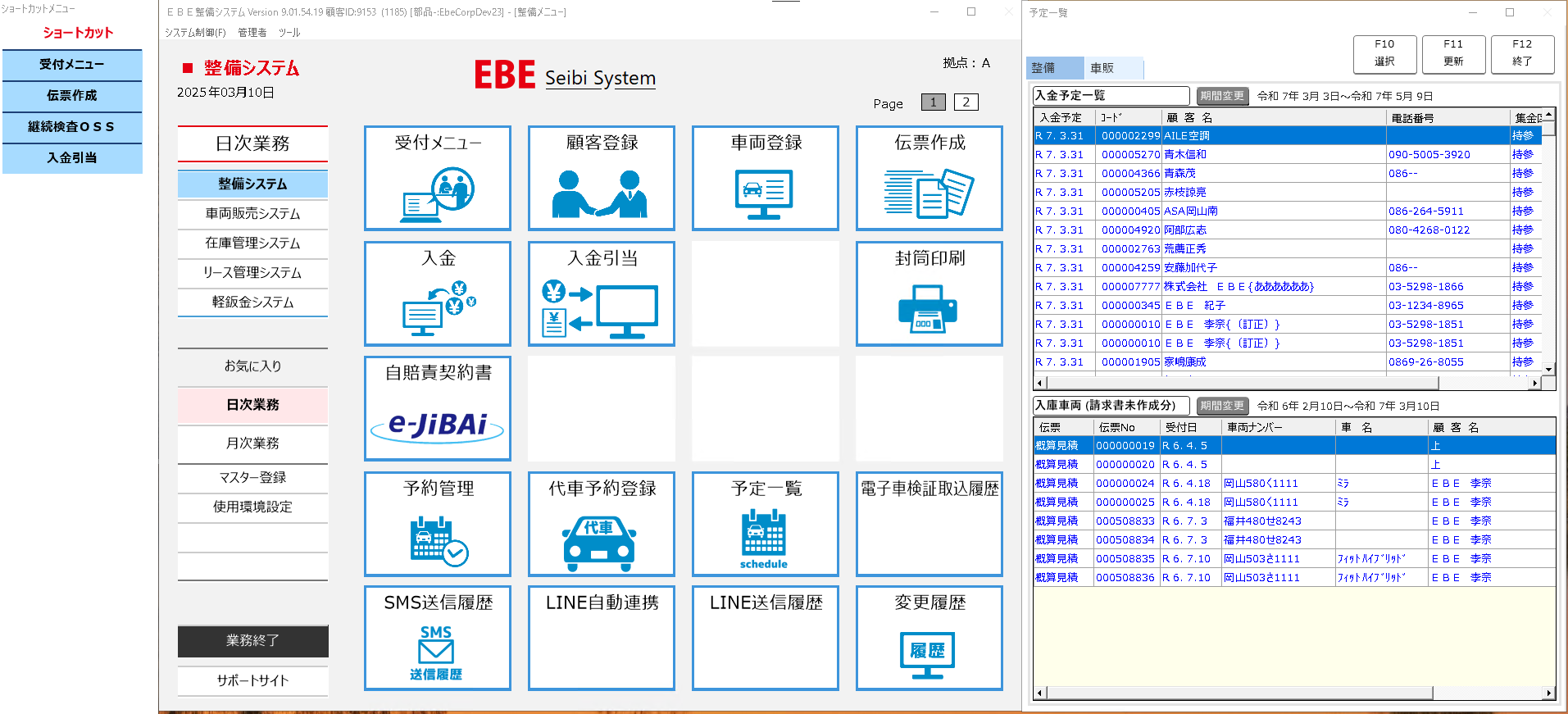Select 在庫管理システム in the side list
The image size is (1568, 714).
pyautogui.click(x=252, y=243)
